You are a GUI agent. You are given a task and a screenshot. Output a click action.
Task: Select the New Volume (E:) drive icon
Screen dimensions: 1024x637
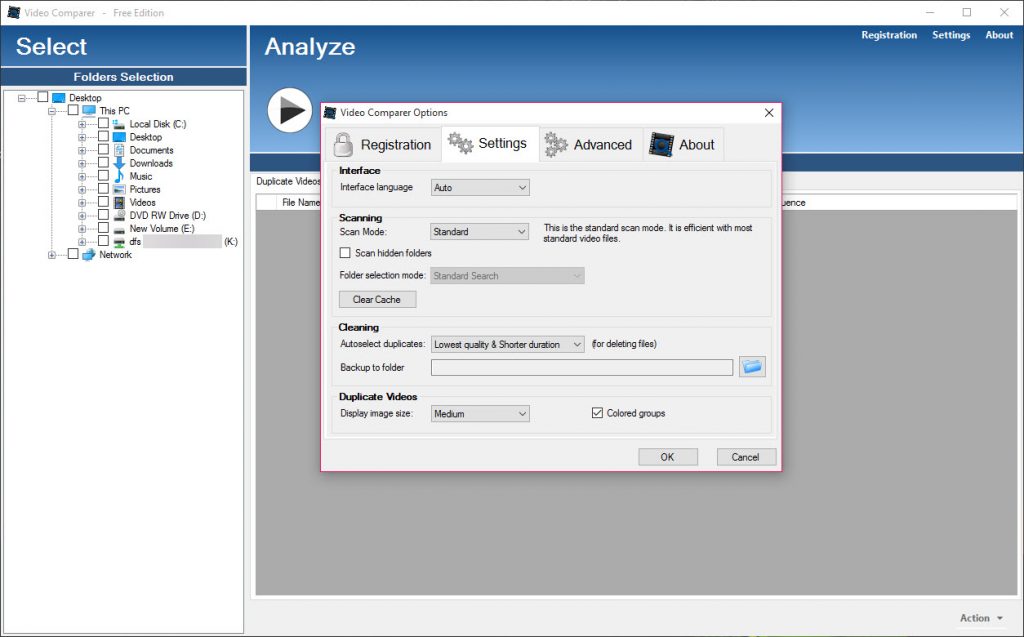point(119,229)
